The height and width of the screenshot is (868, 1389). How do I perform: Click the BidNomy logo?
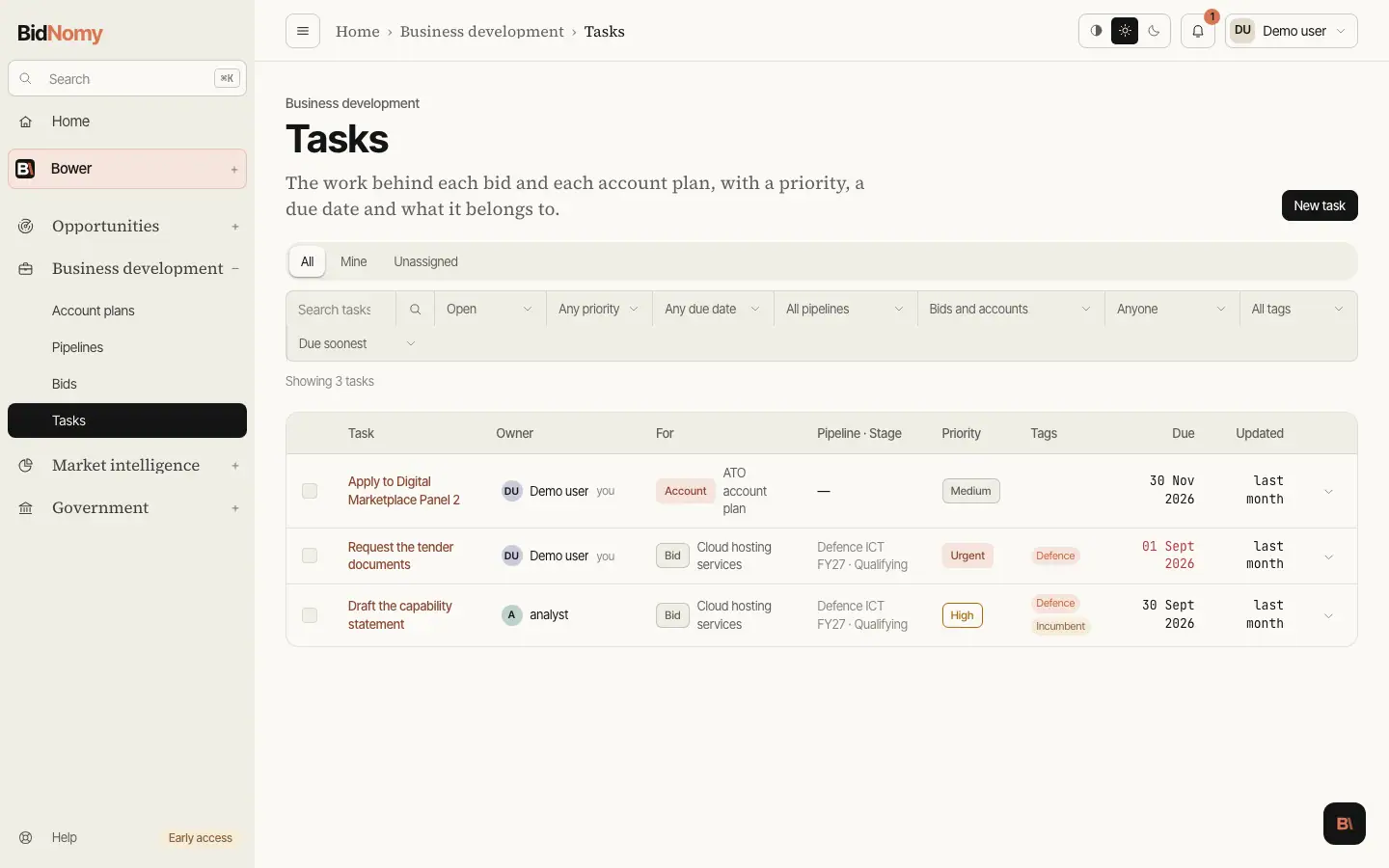click(x=60, y=33)
